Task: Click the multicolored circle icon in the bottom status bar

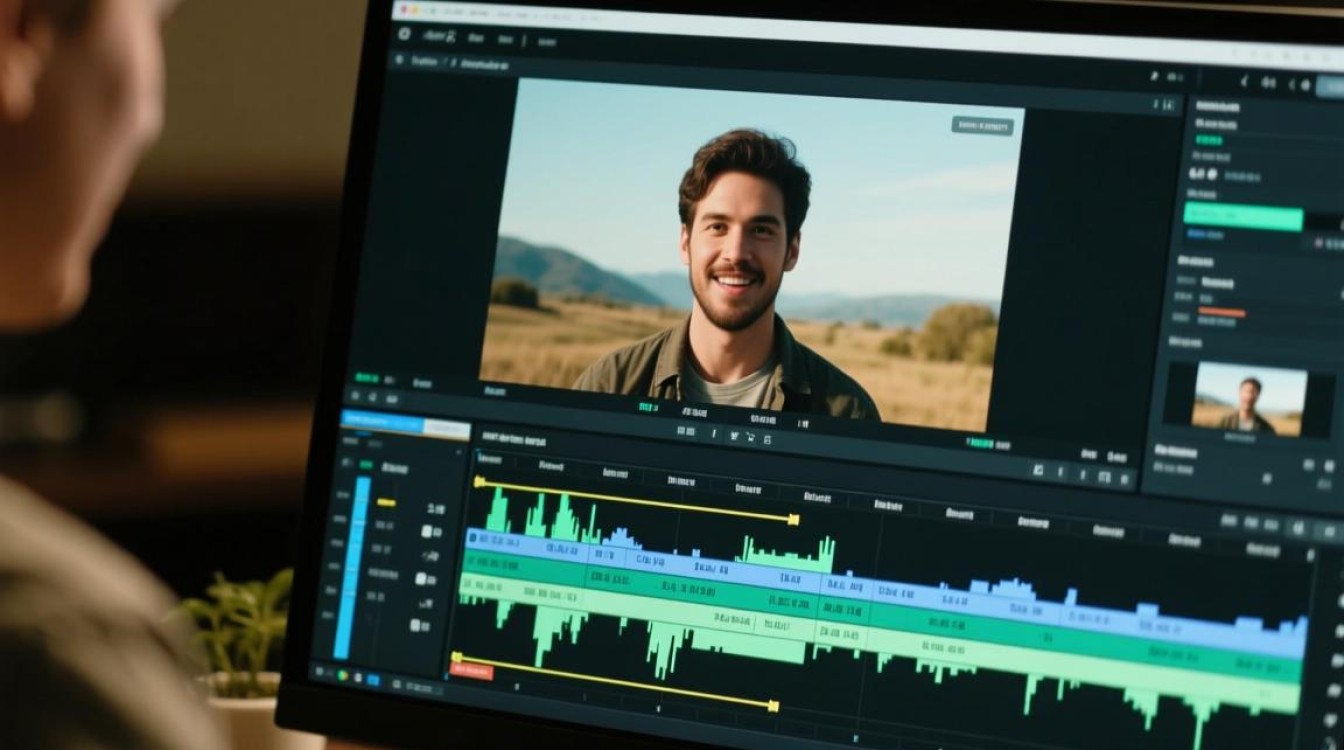Action: [343, 675]
